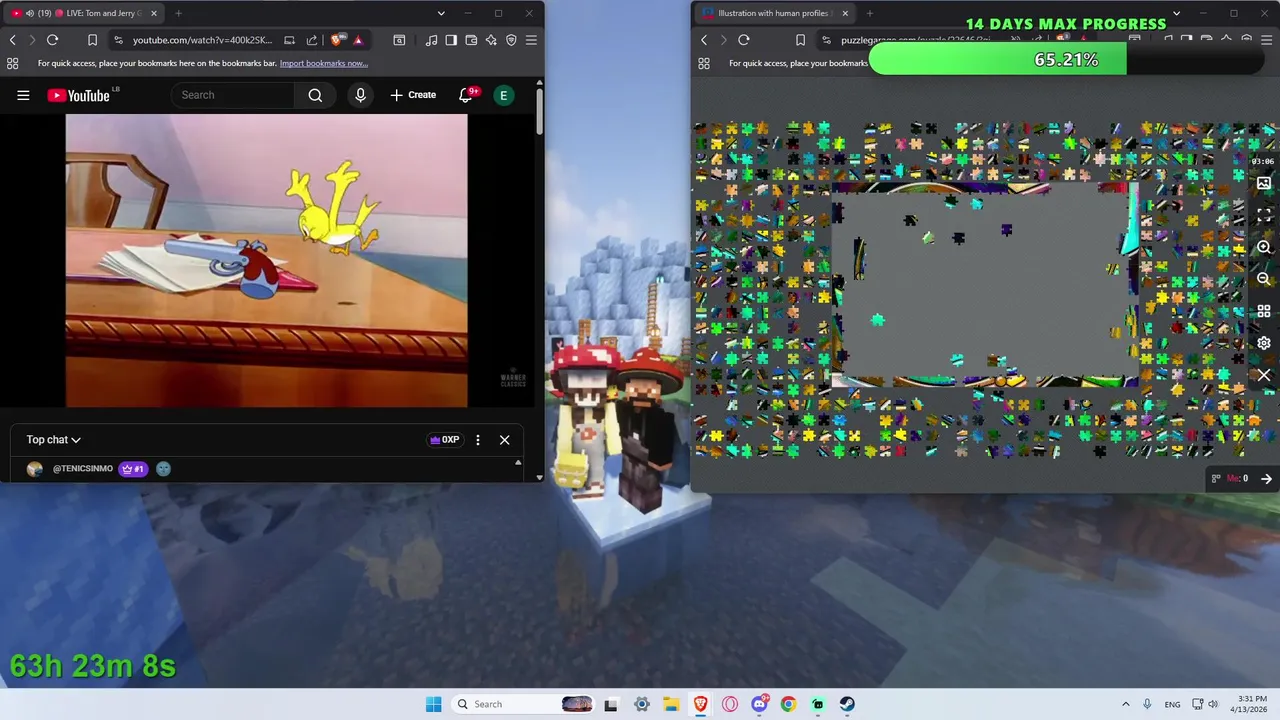Toggle puzzle fullscreen mode

(1264, 215)
